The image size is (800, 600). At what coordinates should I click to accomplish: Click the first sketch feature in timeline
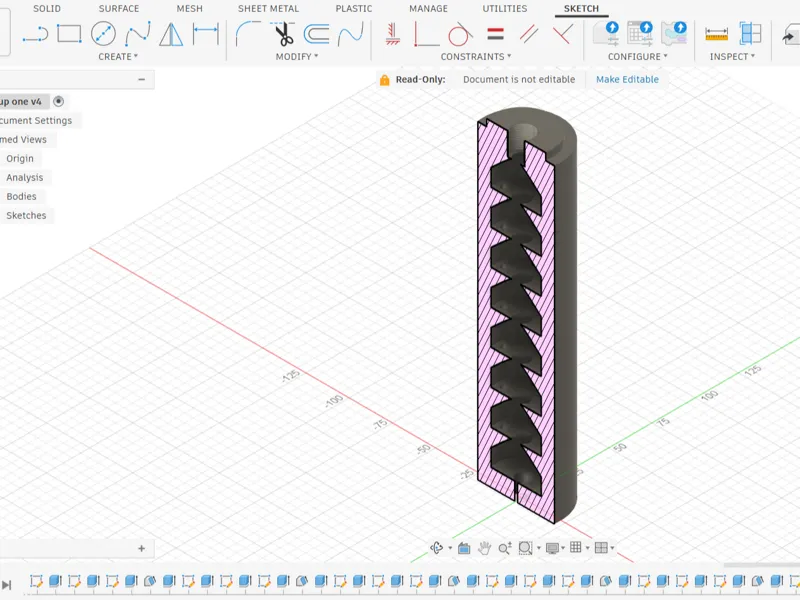(x=36, y=581)
